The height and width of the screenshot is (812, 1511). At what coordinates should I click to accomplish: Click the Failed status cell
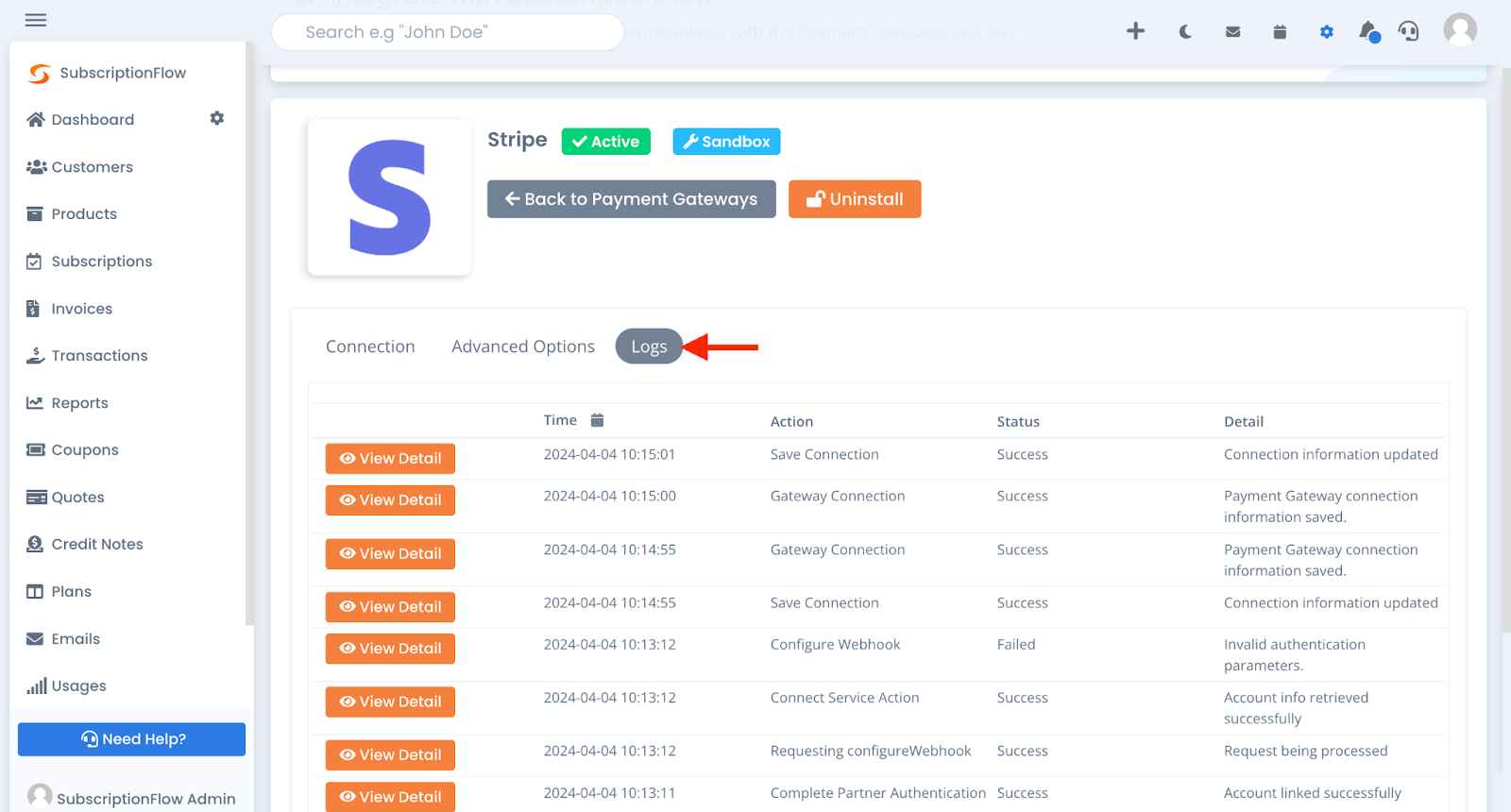[1016, 645]
